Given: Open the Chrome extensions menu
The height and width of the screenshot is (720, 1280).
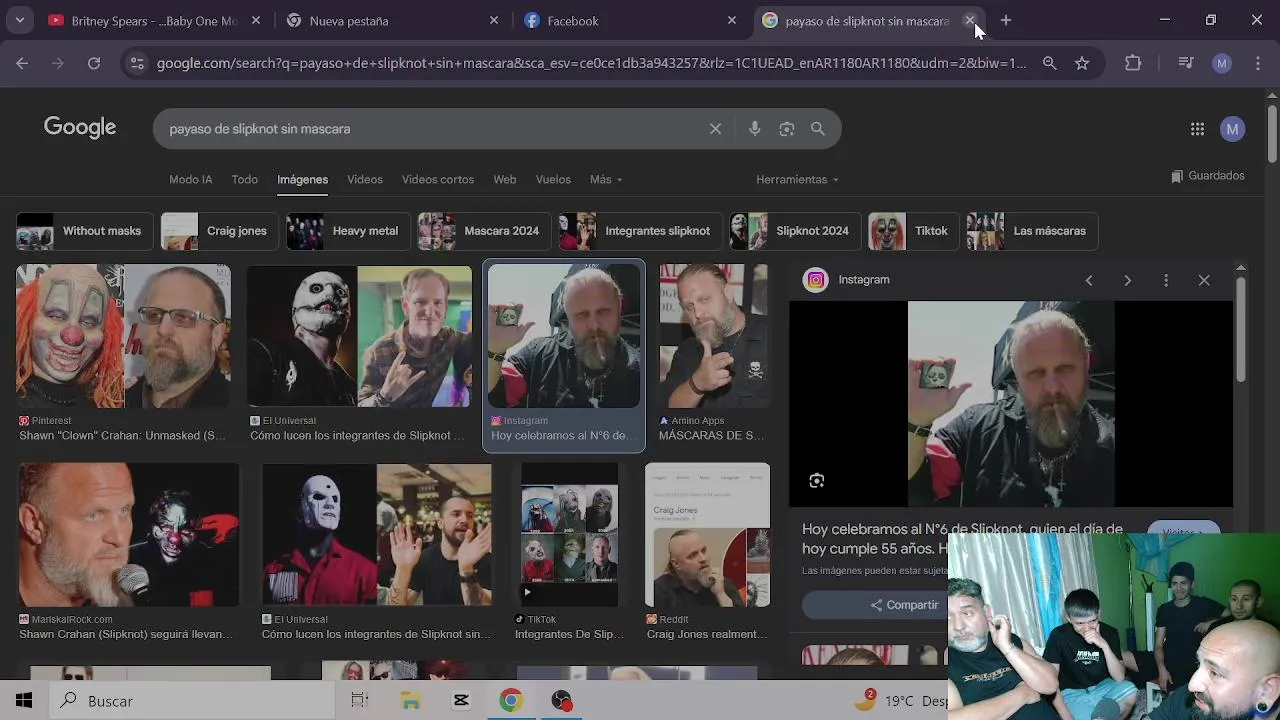Looking at the screenshot, I should pos(1133,63).
